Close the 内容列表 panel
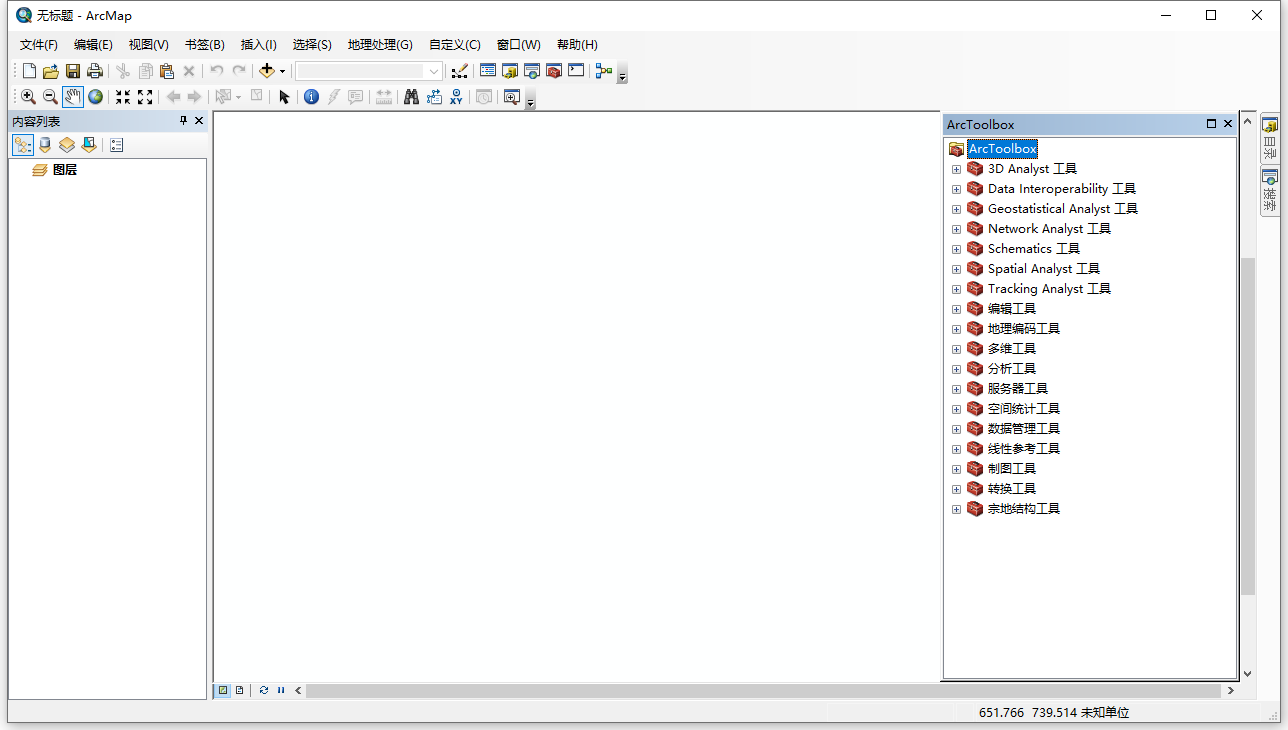Viewport: 1288px width, 730px height. (199, 121)
